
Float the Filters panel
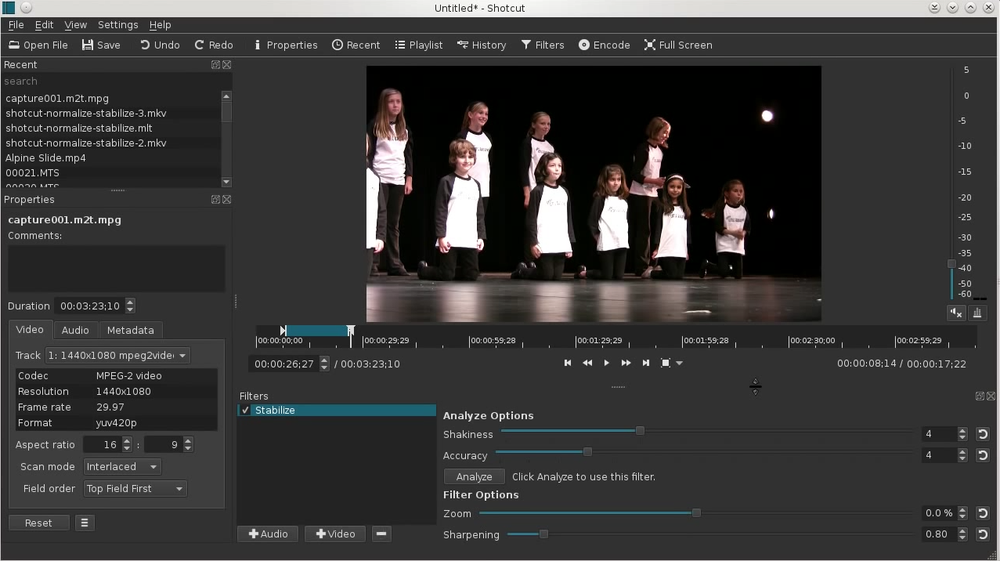(980, 396)
